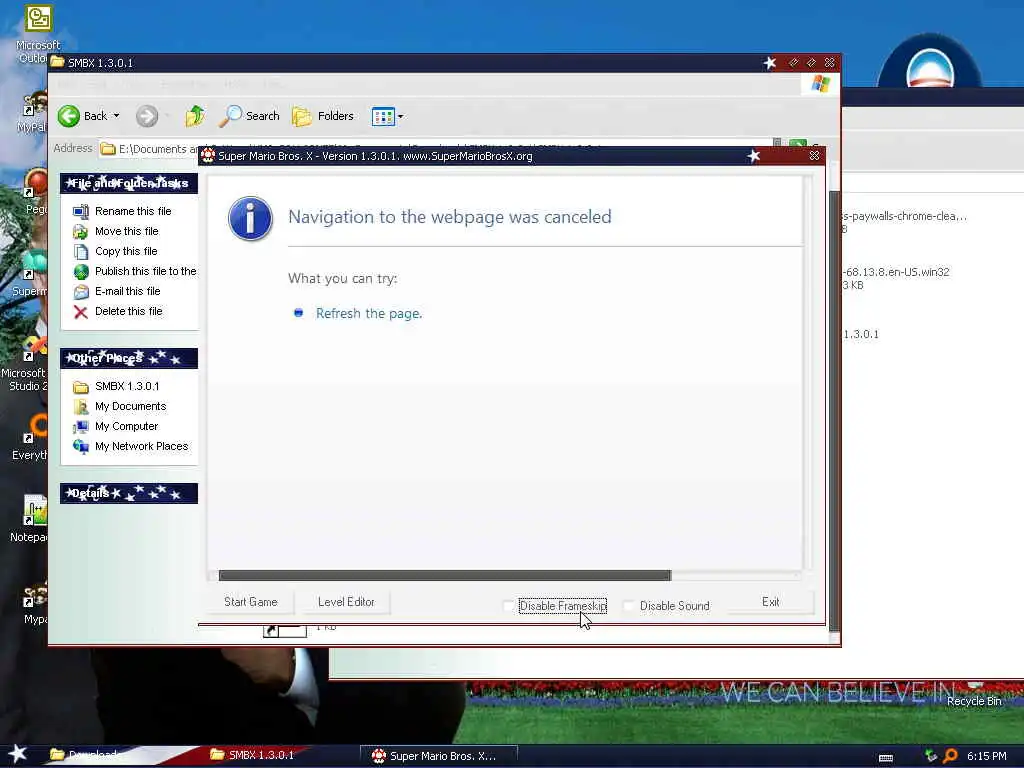This screenshot has height=768, width=1024.
Task: Click the win32 file in background window
Action: pyautogui.click(x=896, y=278)
